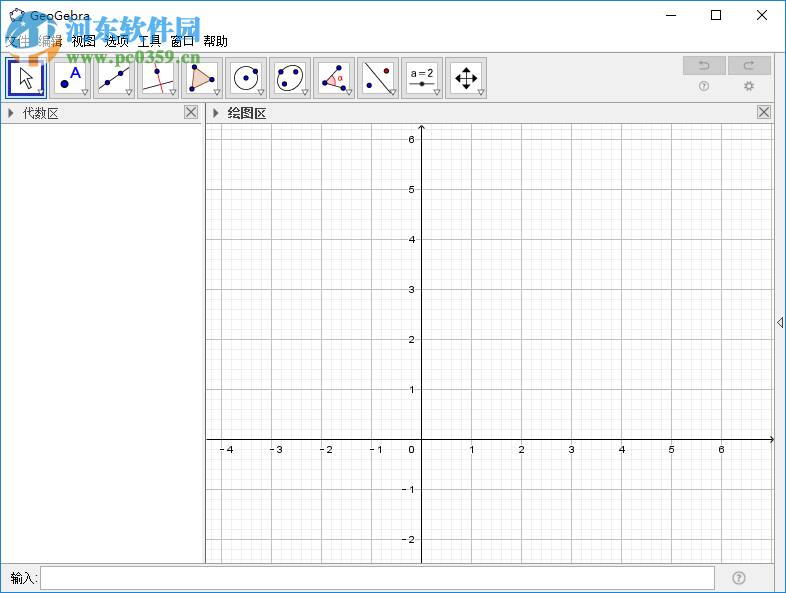Open the 编辑 menu
The height and width of the screenshot is (593, 786).
(51, 41)
